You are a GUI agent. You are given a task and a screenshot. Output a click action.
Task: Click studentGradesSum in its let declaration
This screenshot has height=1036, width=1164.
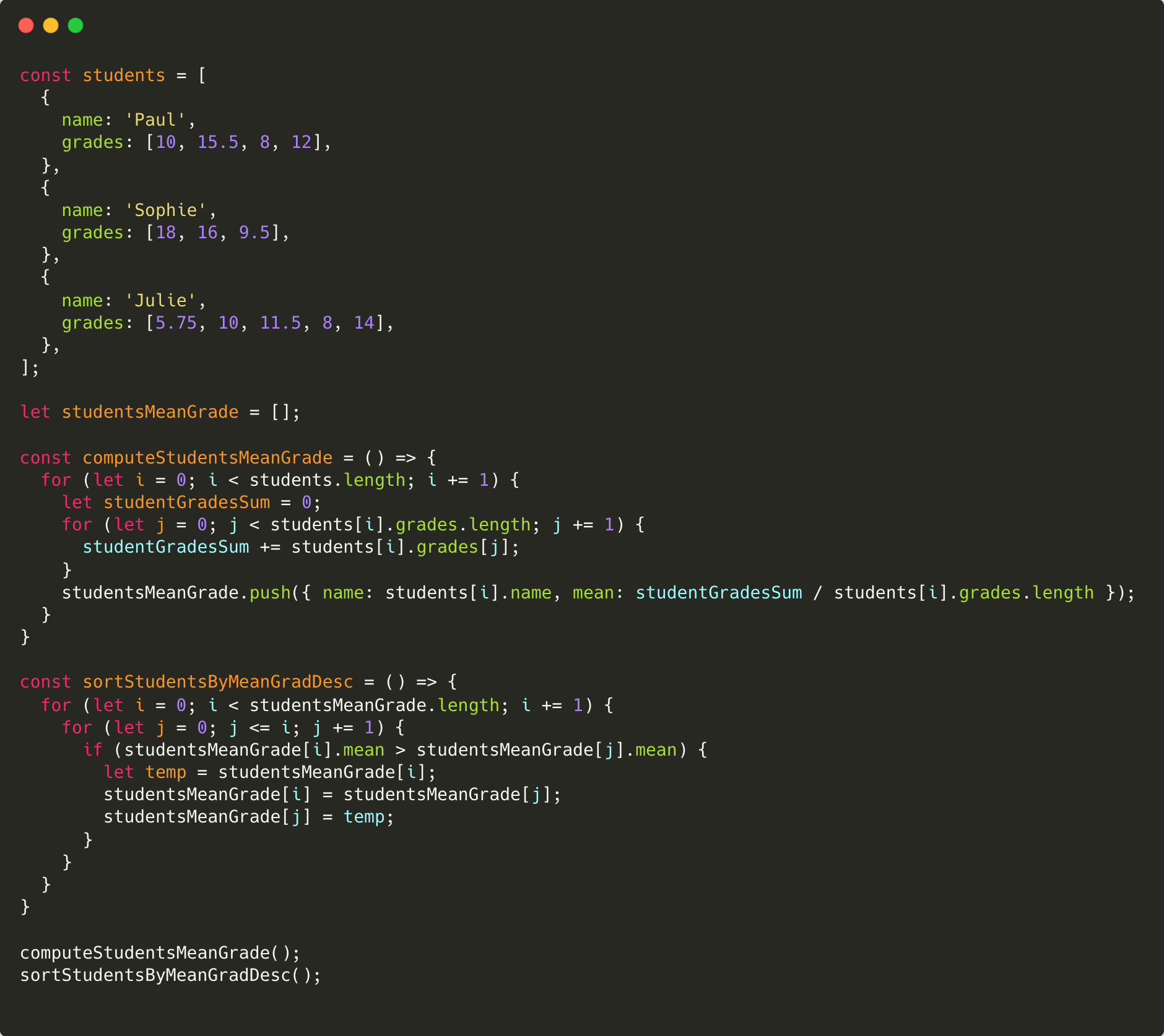(186, 503)
